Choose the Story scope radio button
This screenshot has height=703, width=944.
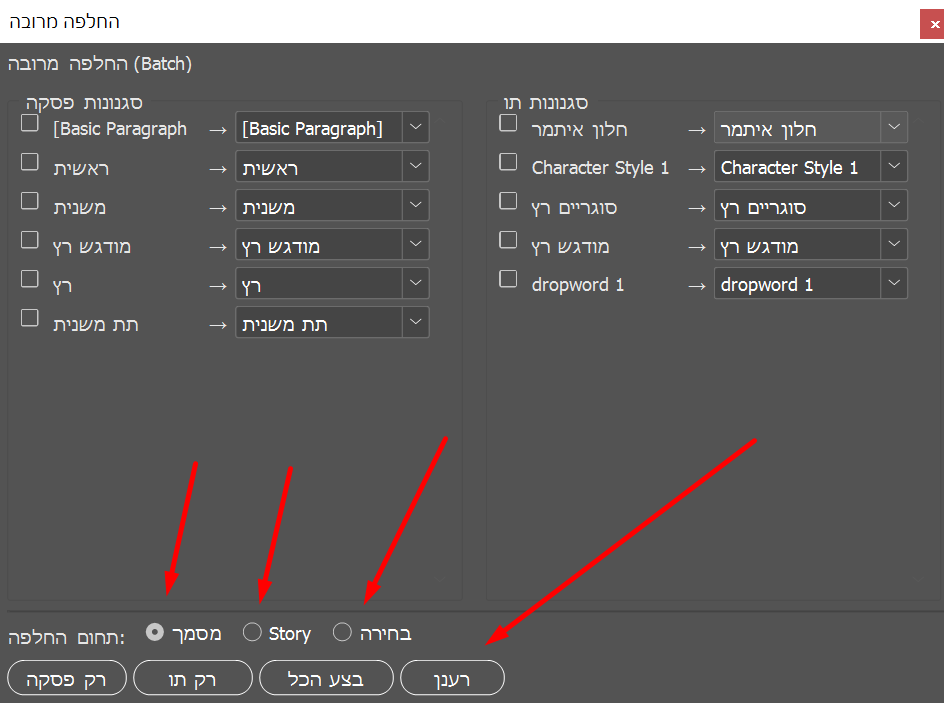[x=252, y=632]
